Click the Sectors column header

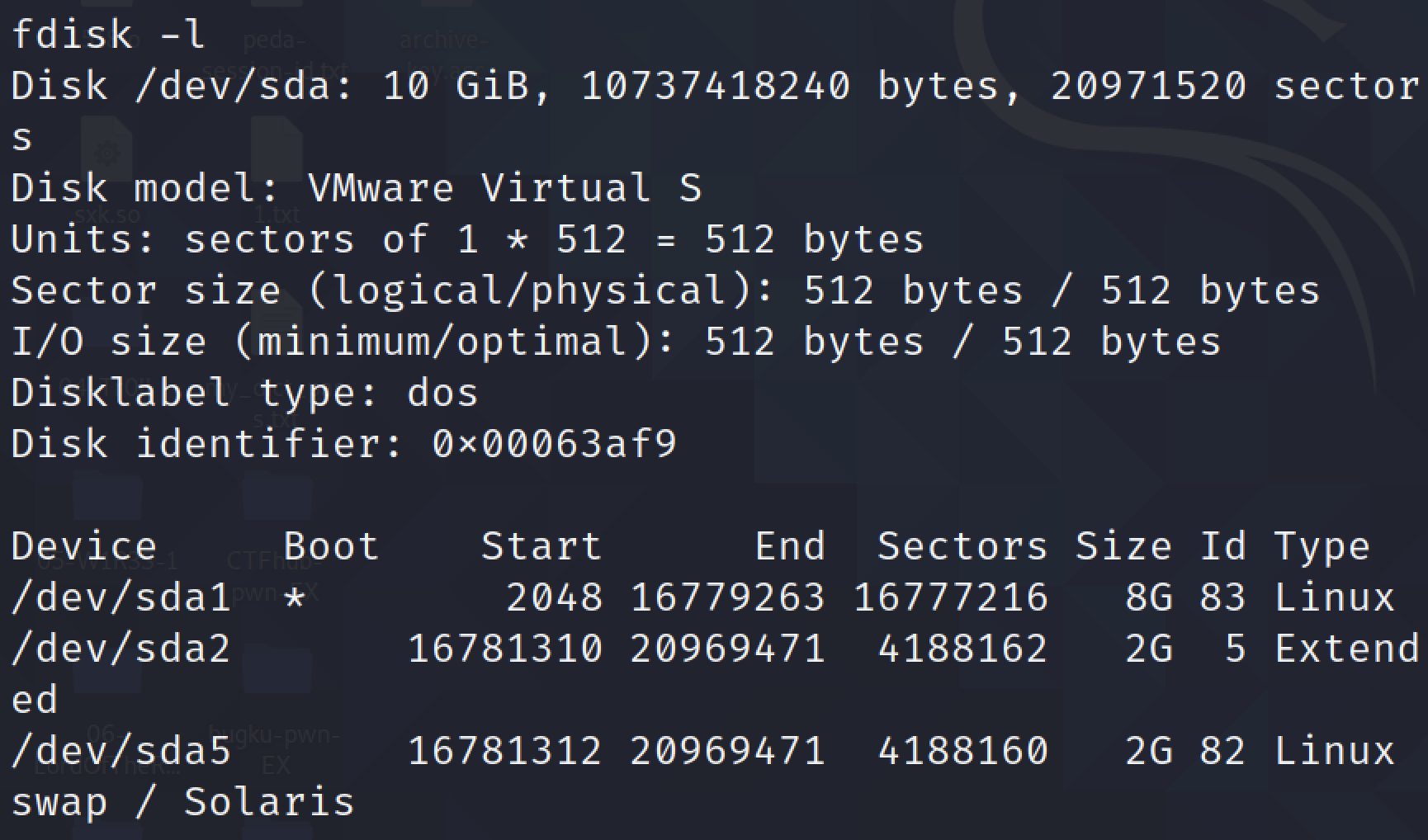tap(962, 546)
